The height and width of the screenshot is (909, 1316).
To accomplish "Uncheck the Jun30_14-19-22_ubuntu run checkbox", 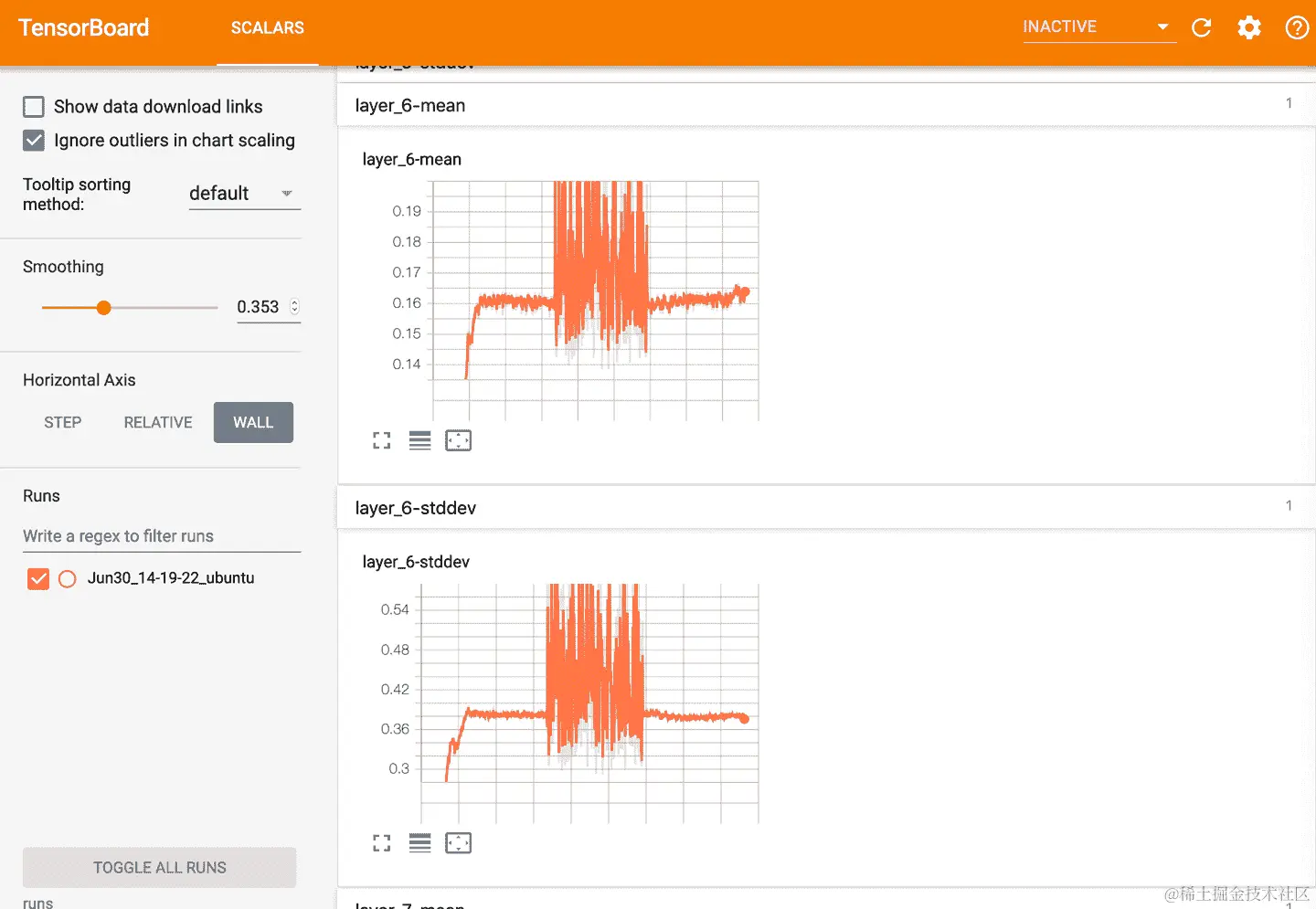I will (x=38, y=578).
